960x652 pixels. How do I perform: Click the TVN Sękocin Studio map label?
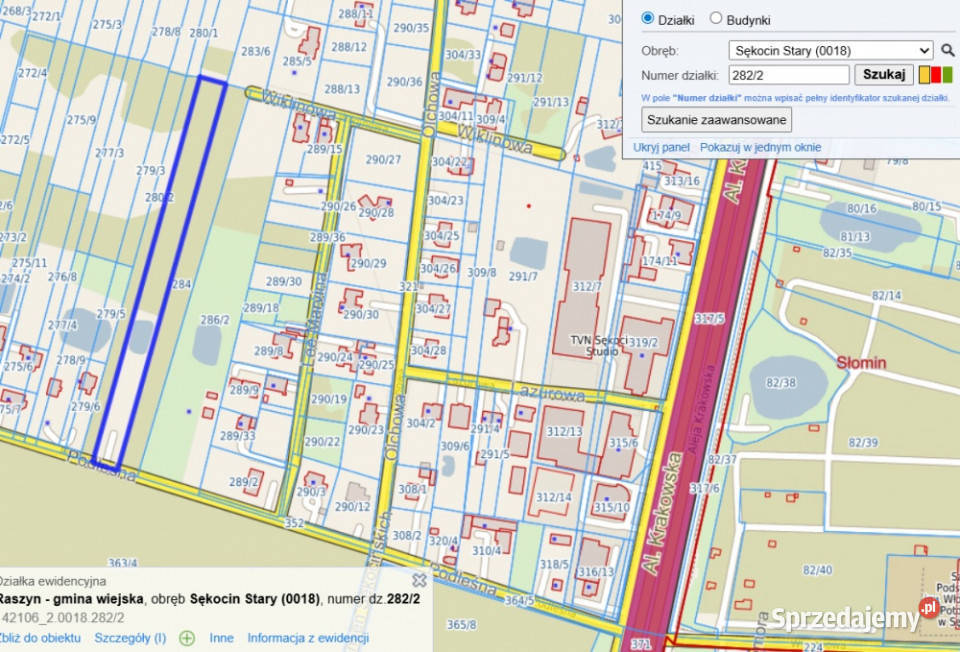tap(598, 345)
